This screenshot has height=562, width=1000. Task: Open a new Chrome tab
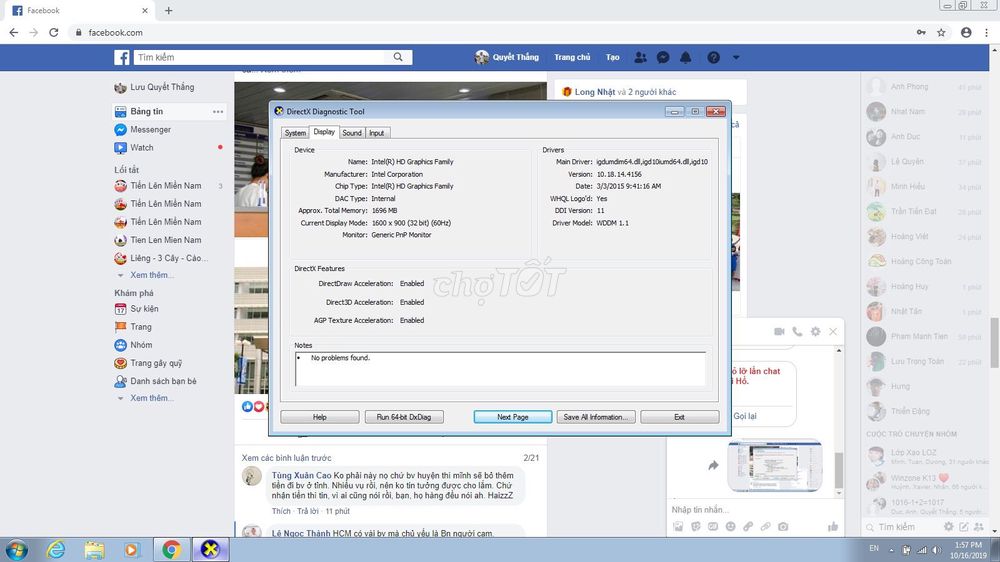[x=168, y=11]
